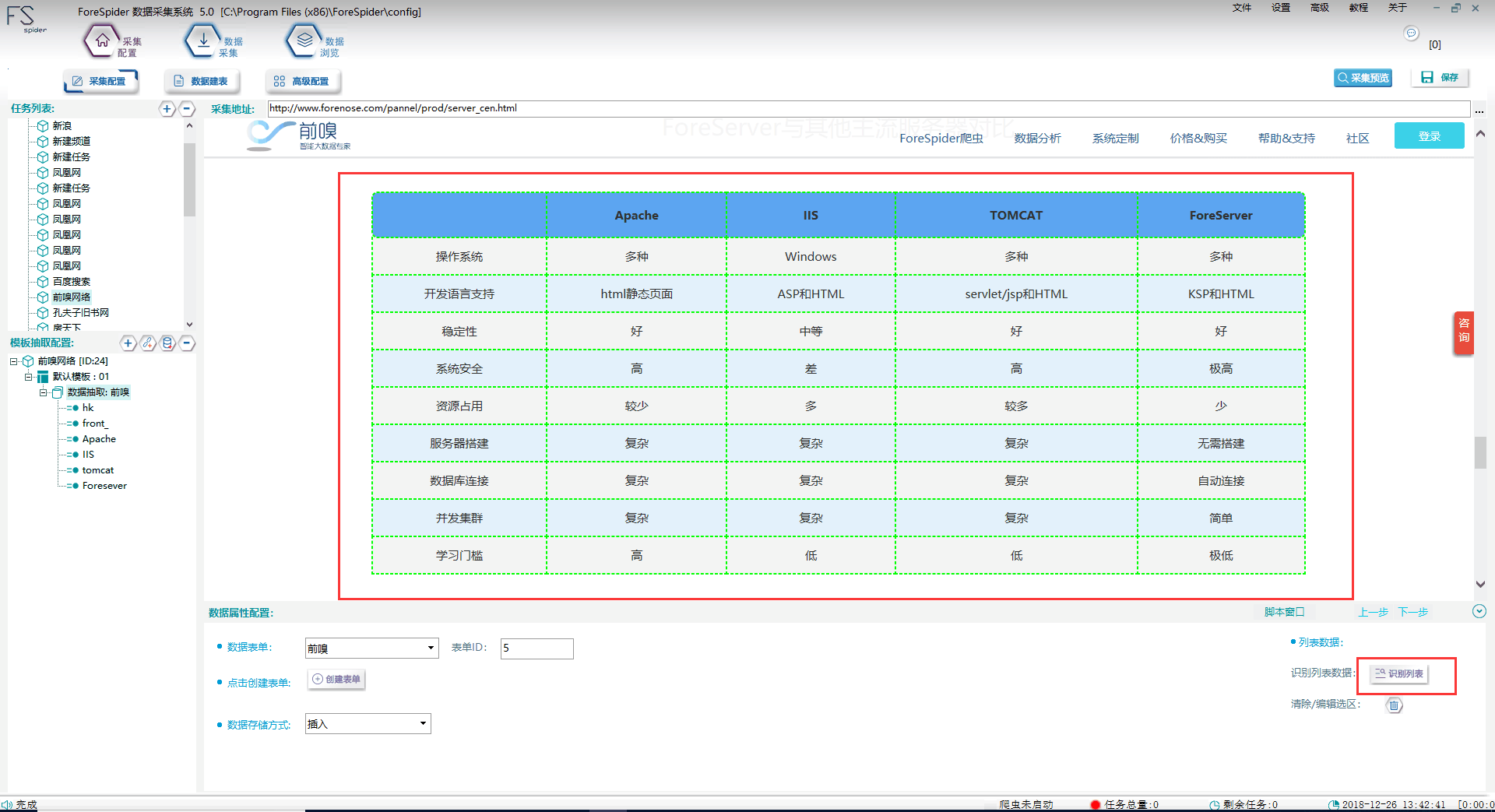Open the 咨询 side widget
The image size is (1495, 812).
[1464, 332]
